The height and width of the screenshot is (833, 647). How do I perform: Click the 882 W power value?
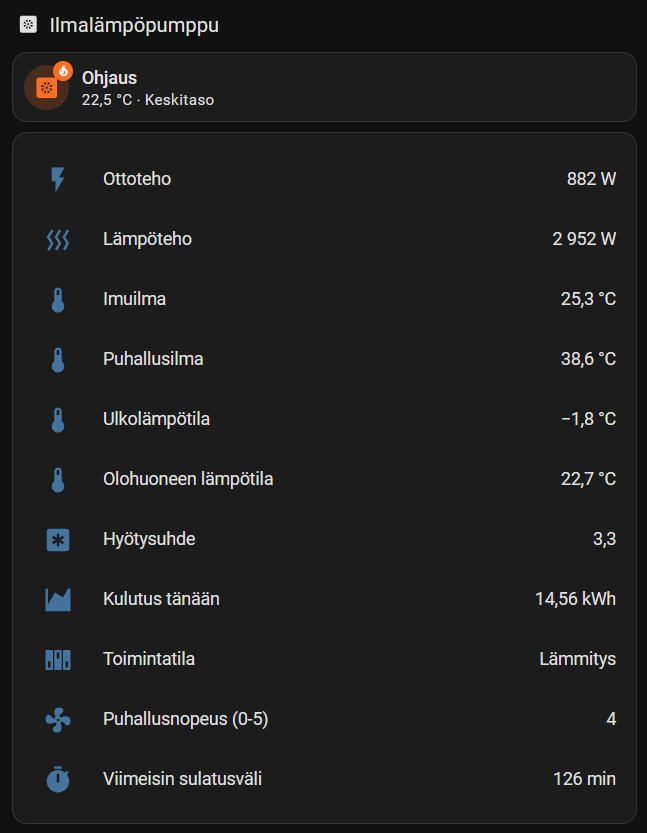coord(591,180)
